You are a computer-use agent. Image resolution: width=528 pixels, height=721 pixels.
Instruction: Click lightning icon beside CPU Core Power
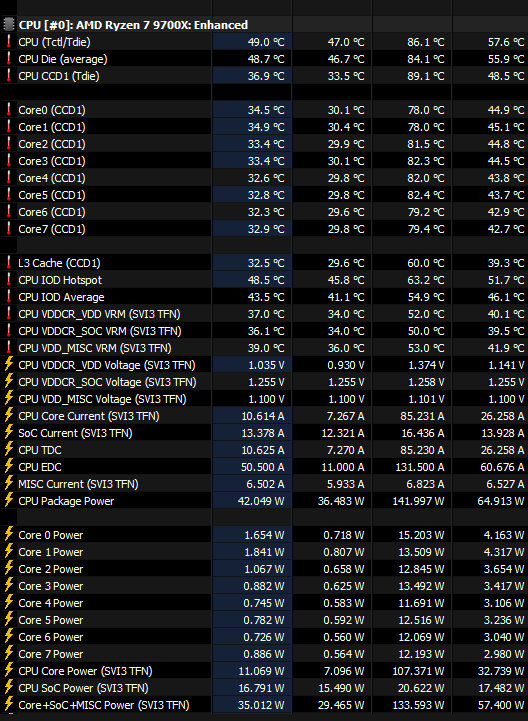point(9,671)
